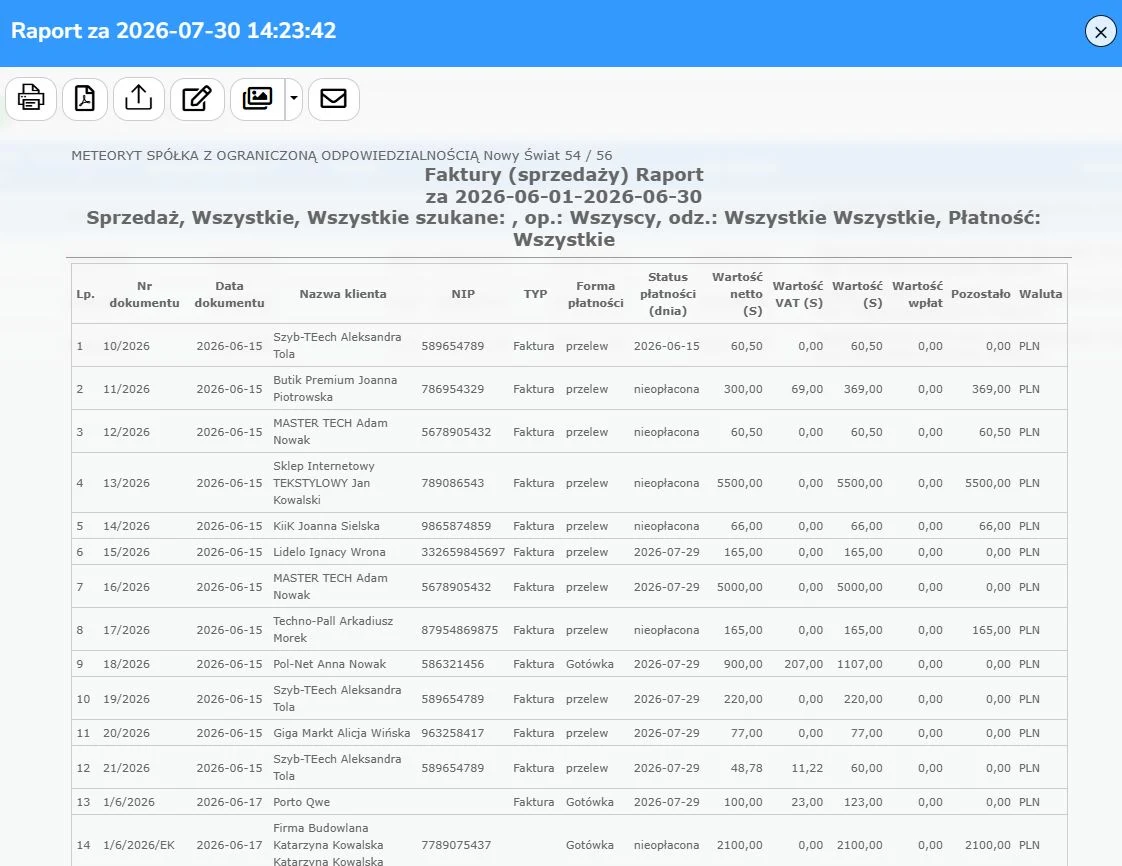
Task: Click the date range "za 2026-06-01-2026-06-30"
Action: click(x=564, y=197)
